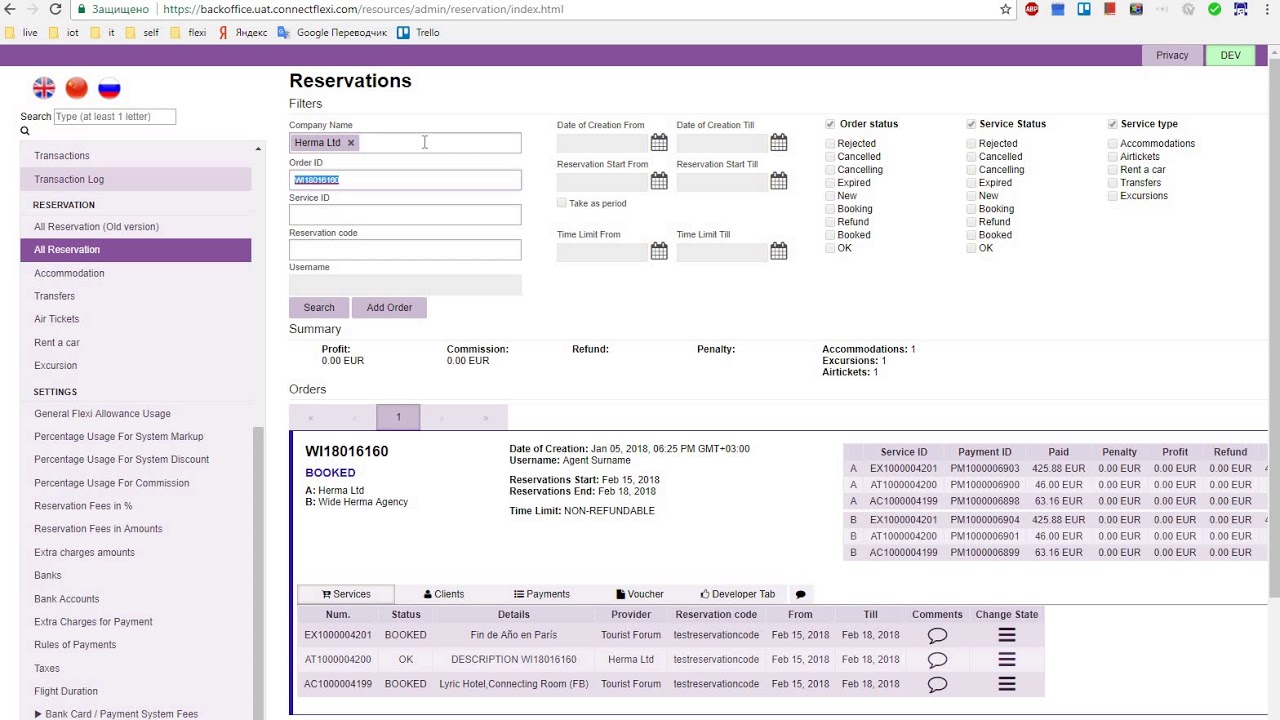
Task: Open comments for EX1000004201 row
Action: tap(937, 635)
